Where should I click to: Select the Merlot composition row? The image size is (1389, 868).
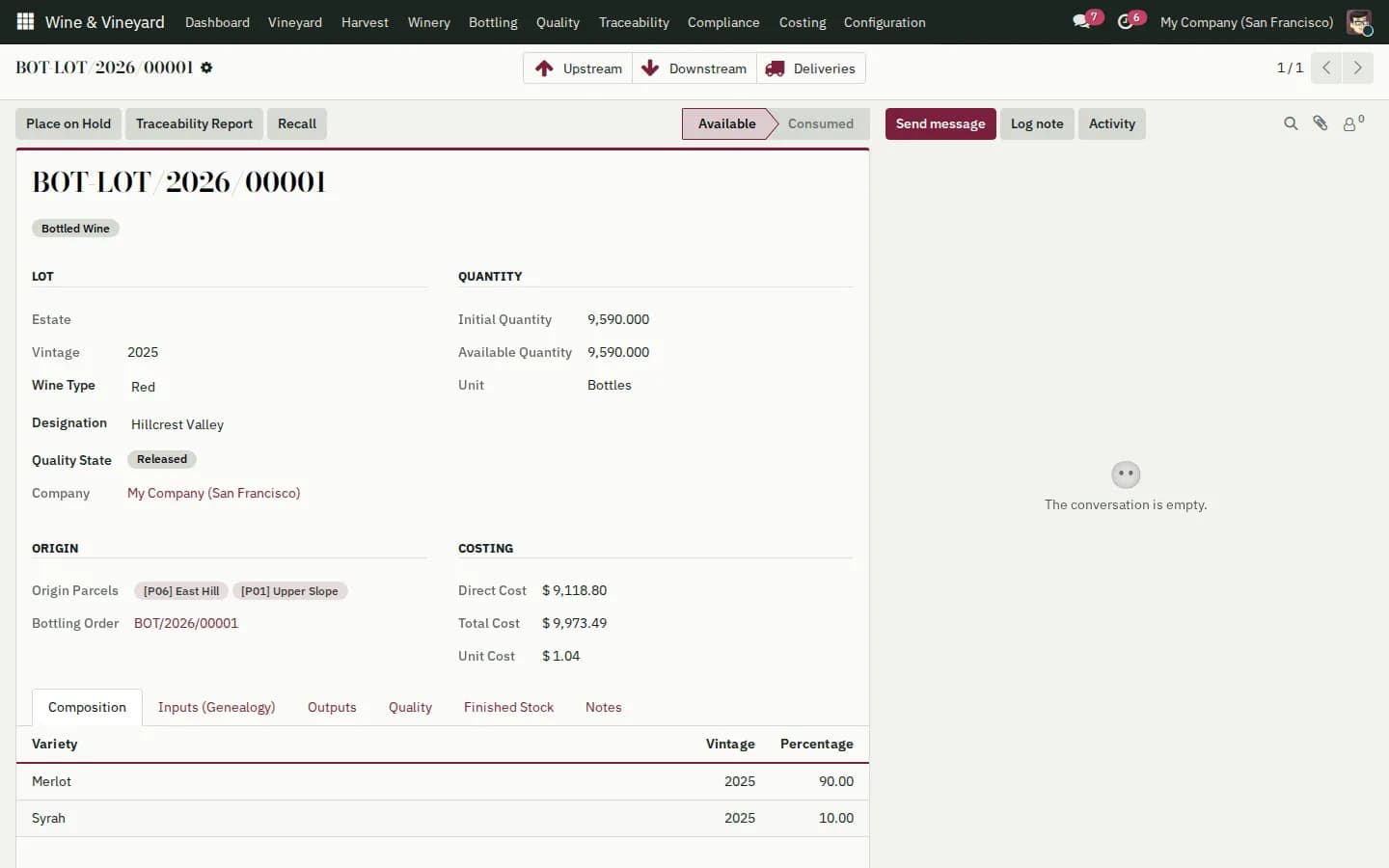coord(443,781)
